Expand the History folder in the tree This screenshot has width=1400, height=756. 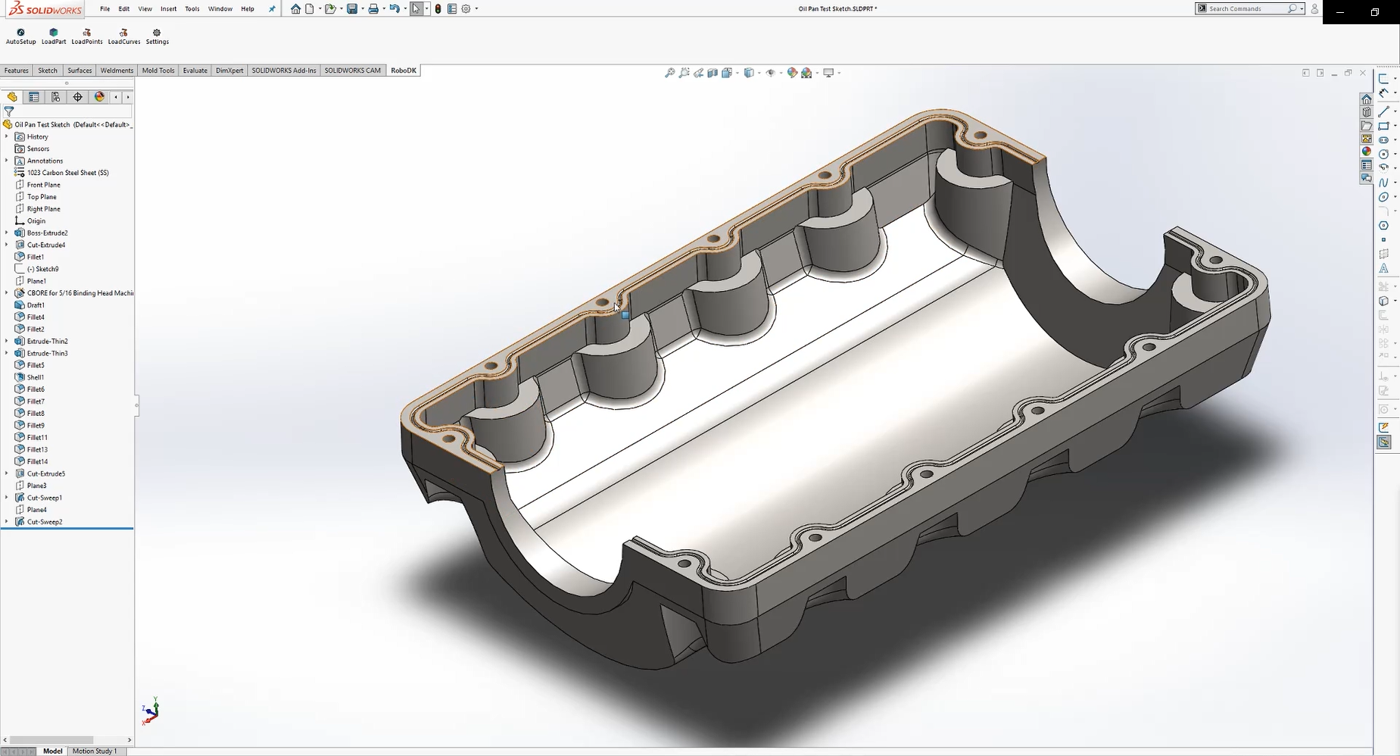pos(7,136)
